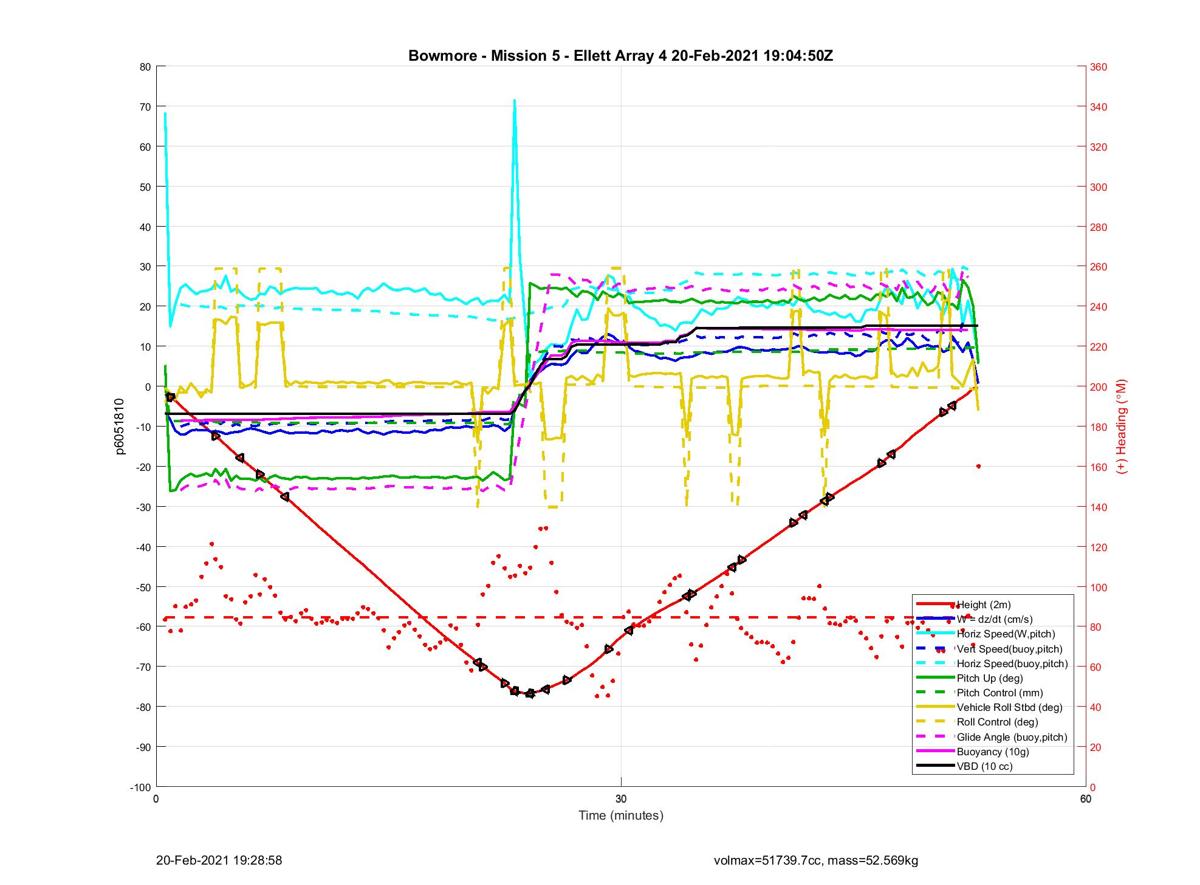Click the 'Horiz Speed(W,pitch)' legend label
This screenshot has height=885, width=1200.
click(x=1006, y=634)
